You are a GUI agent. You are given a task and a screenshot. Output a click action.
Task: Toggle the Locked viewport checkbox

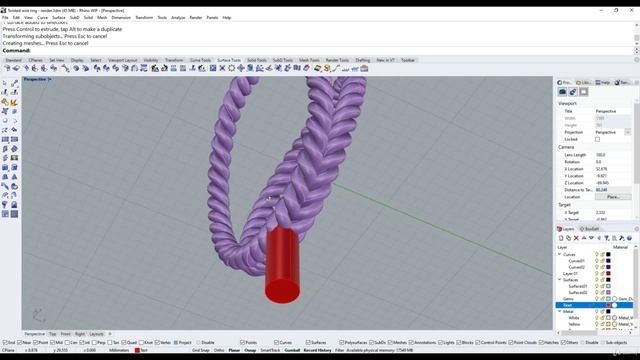coord(597,139)
